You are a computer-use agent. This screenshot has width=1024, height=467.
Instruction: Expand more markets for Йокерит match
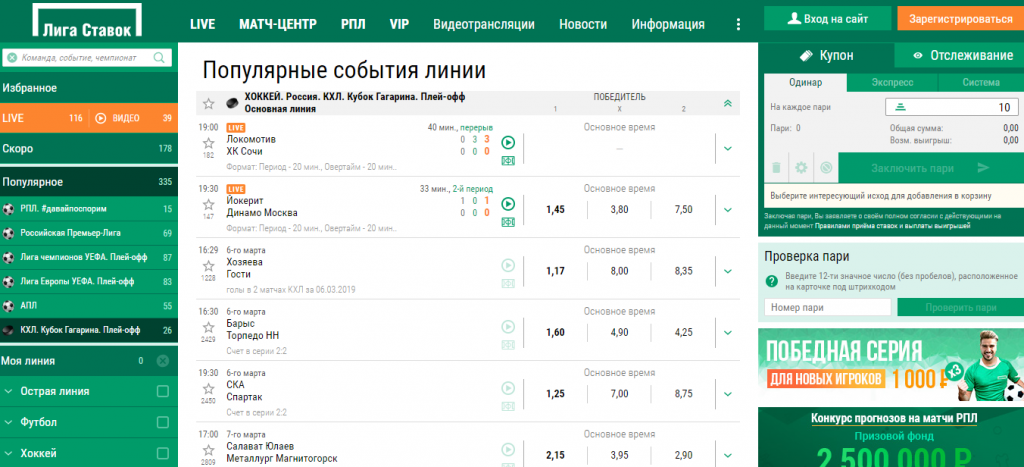pyautogui.click(x=728, y=210)
